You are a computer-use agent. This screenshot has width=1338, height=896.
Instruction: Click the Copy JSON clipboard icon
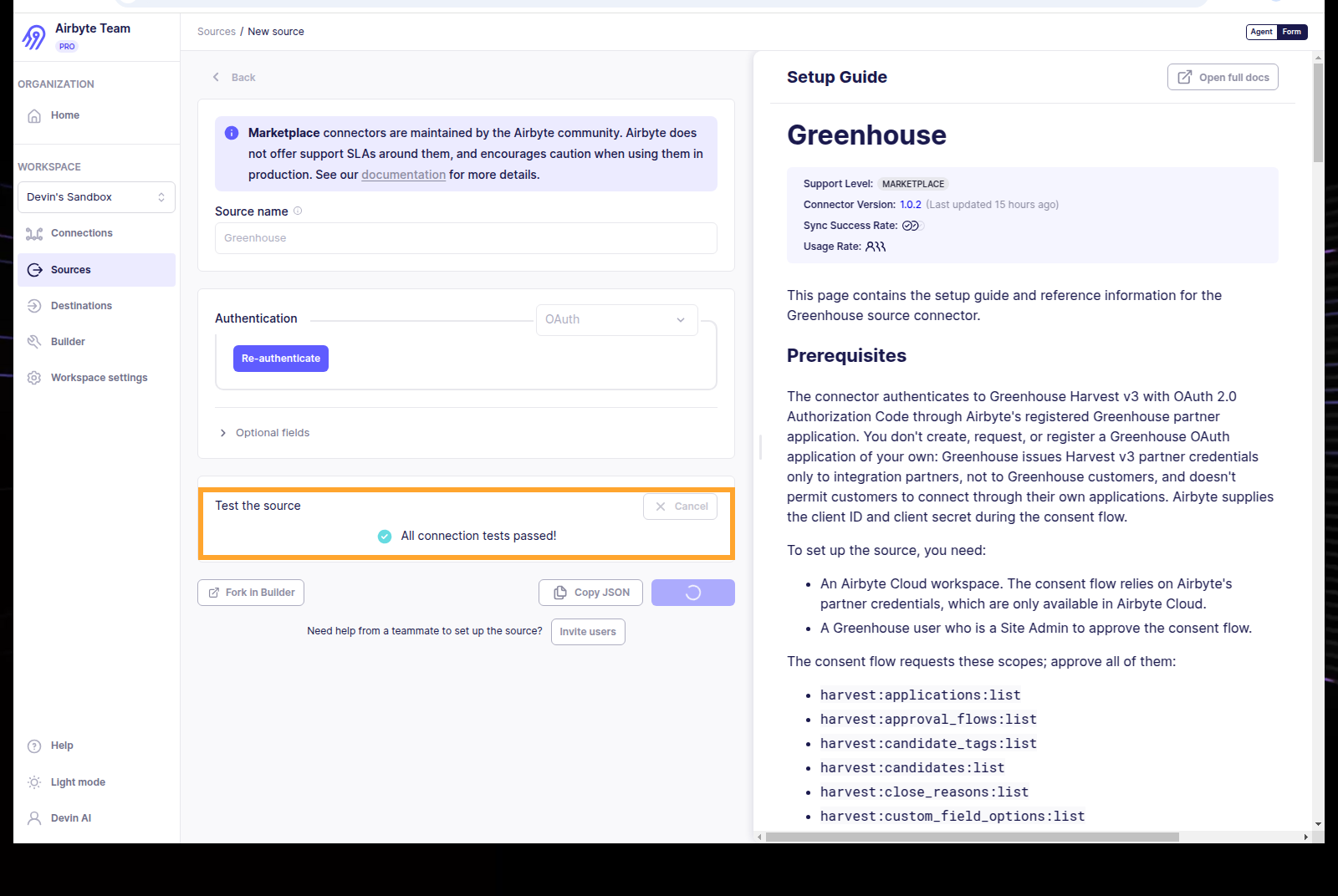(x=560, y=593)
